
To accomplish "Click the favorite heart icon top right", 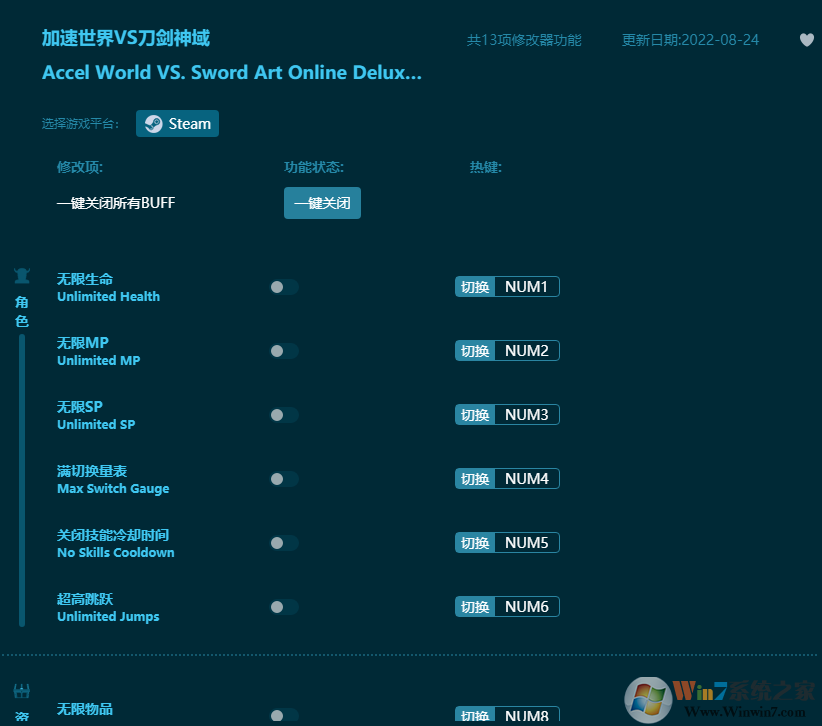I will point(806,39).
